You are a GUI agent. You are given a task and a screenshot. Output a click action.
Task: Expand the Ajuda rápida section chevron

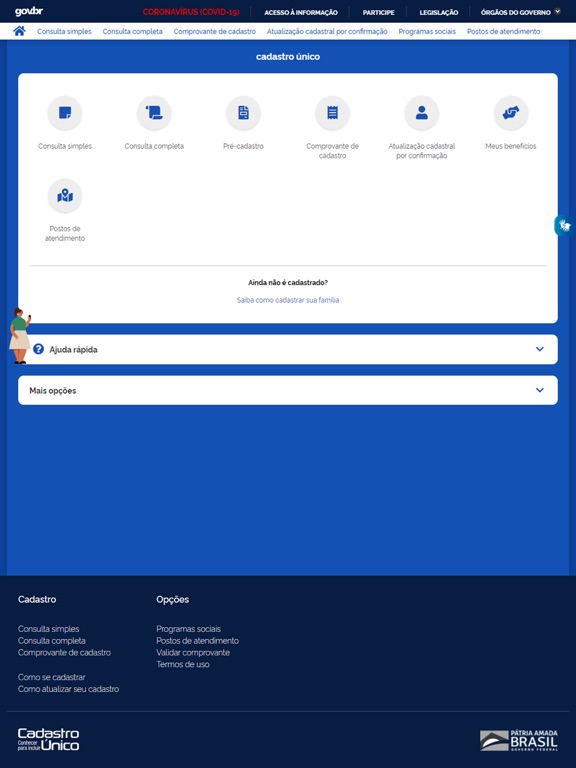coord(540,349)
